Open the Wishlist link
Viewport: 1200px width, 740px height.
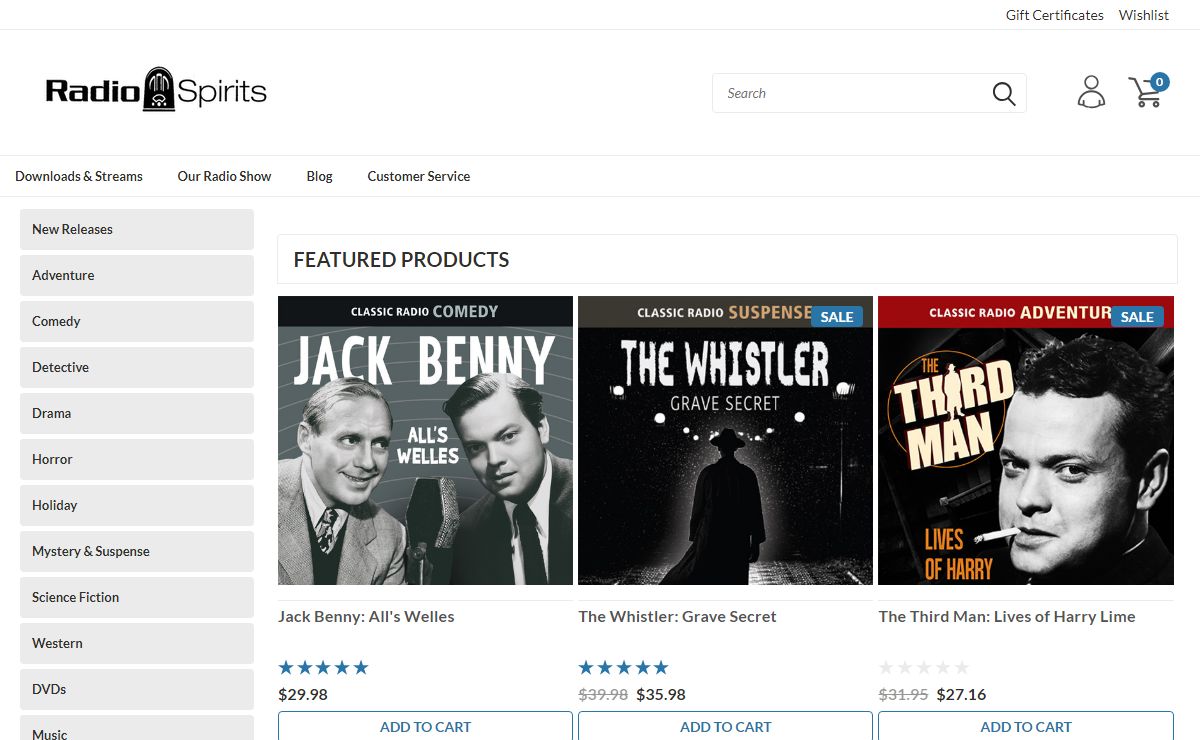1143,15
